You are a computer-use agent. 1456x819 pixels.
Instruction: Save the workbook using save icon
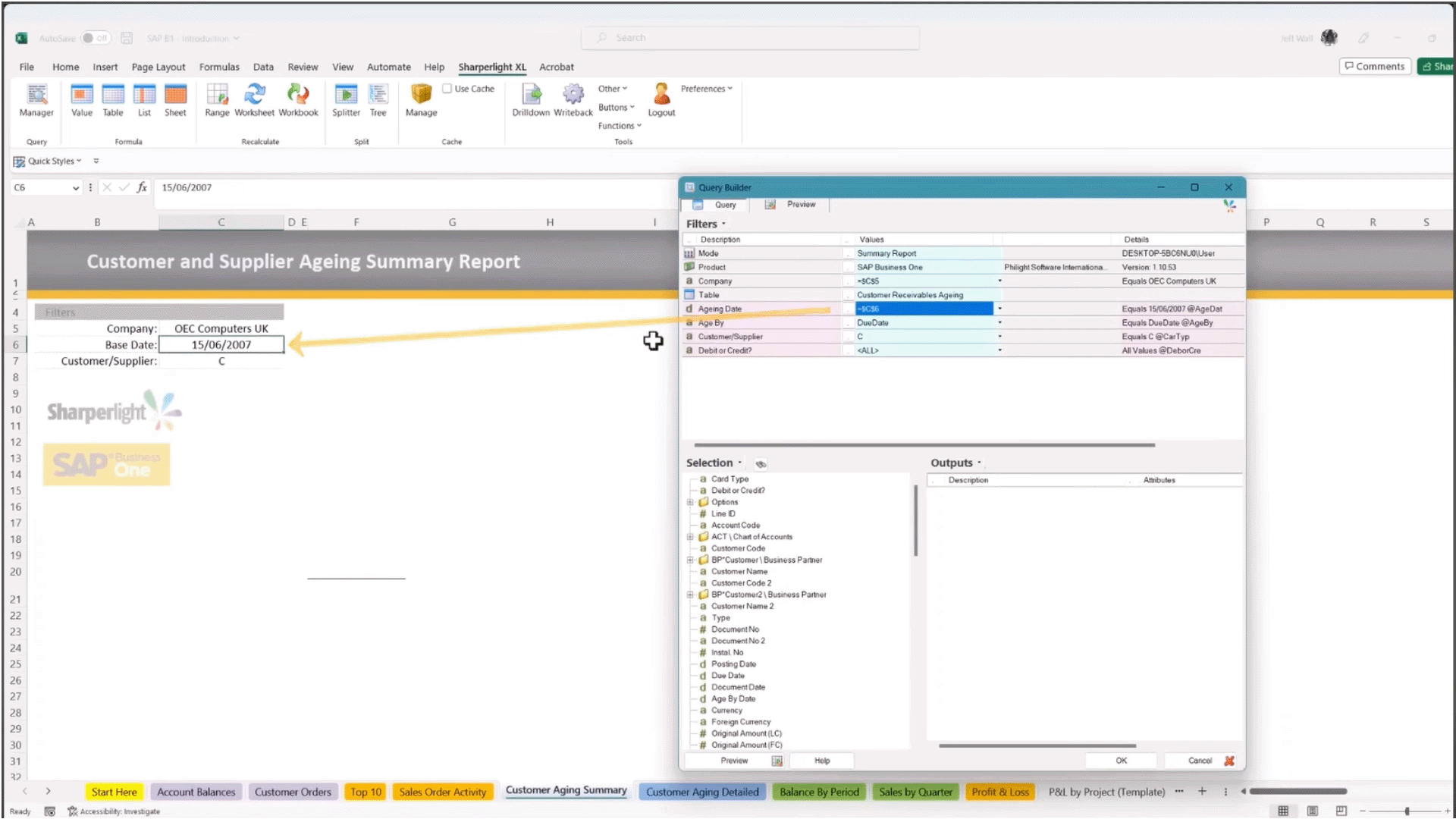(127, 38)
